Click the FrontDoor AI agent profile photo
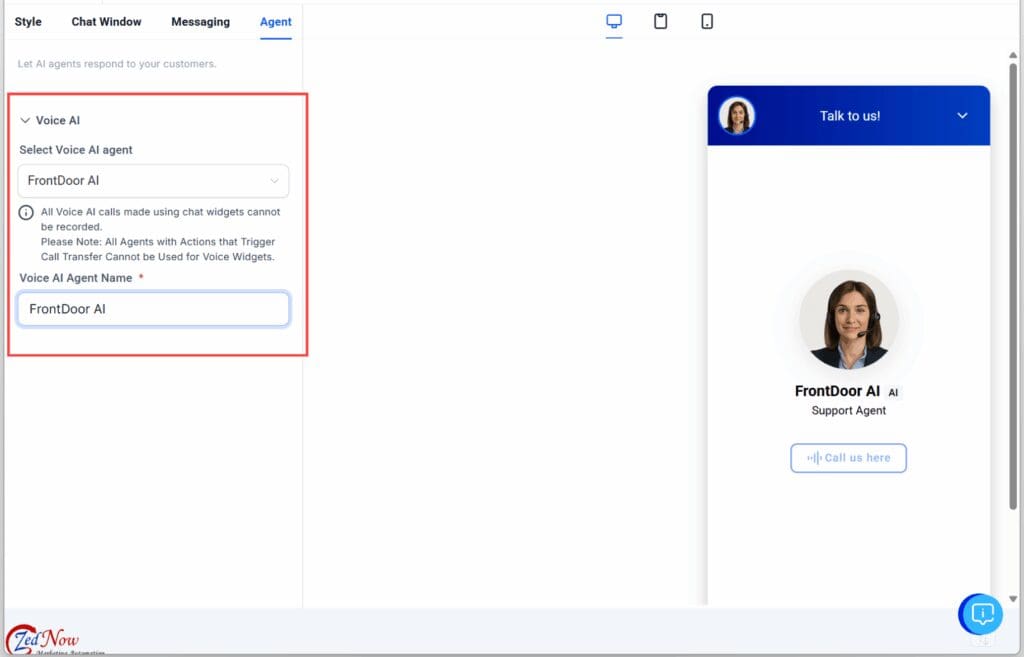Screen dimensions: 1024x657 pos(848,321)
